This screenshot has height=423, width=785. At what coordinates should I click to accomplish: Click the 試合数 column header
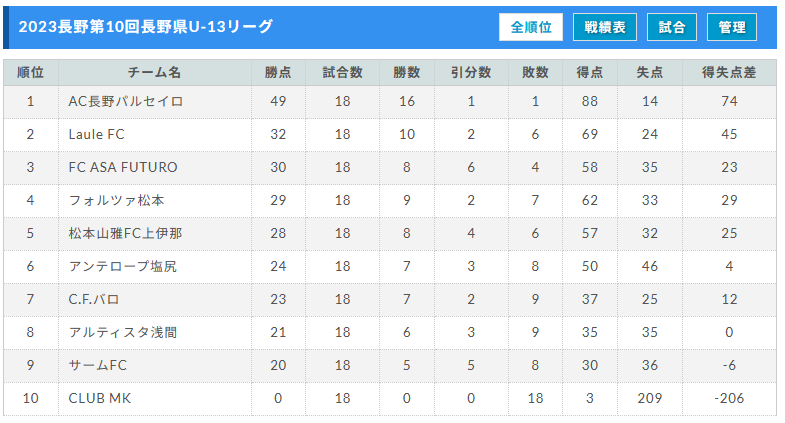pyautogui.click(x=342, y=73)
